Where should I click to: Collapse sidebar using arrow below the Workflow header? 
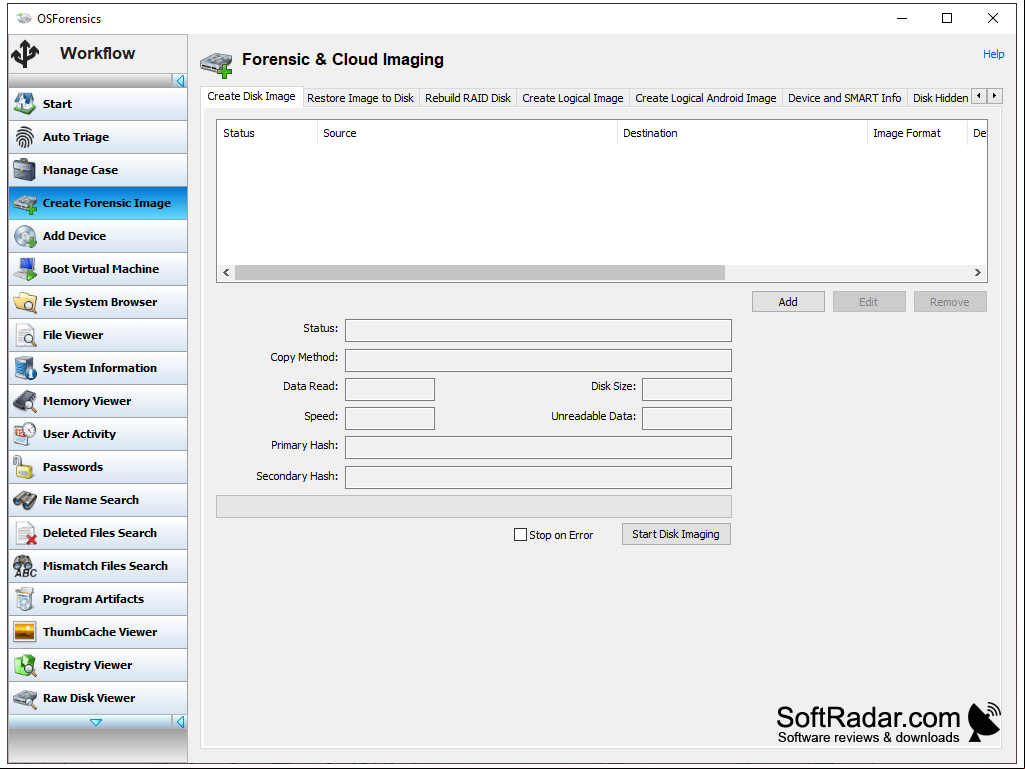pyautogui.click(x=180, y=80)
